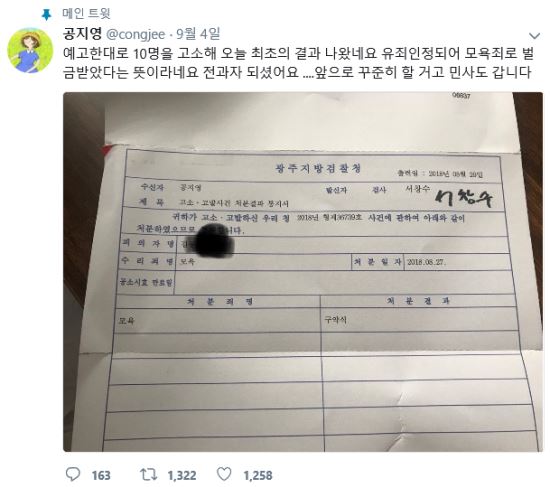This screenshot has height=487, width=550.
Task: Open the 공지영 profile avatar picture
Action: click(30, 50)
